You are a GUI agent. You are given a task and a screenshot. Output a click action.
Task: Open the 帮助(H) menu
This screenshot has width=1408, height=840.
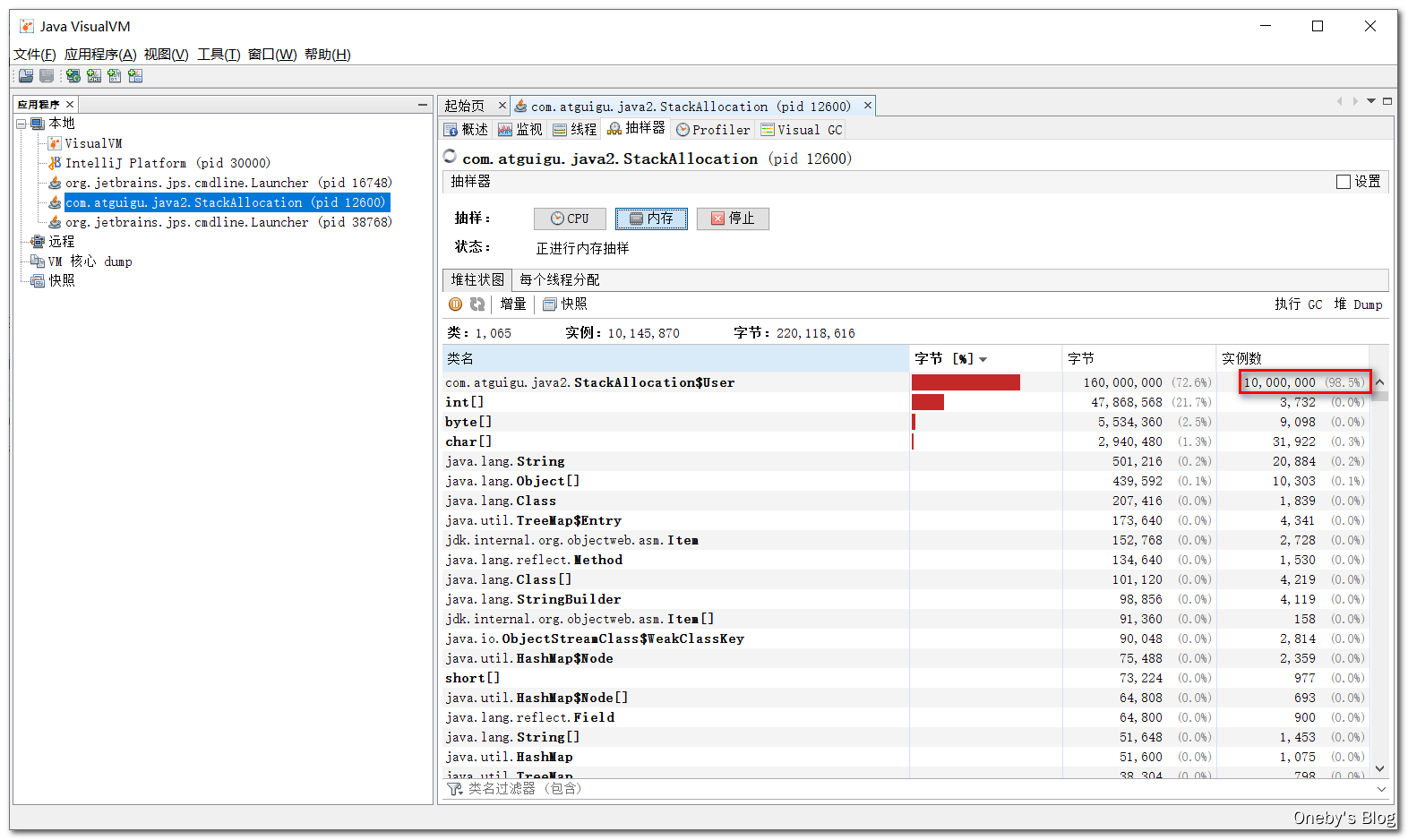coord(328,55)
